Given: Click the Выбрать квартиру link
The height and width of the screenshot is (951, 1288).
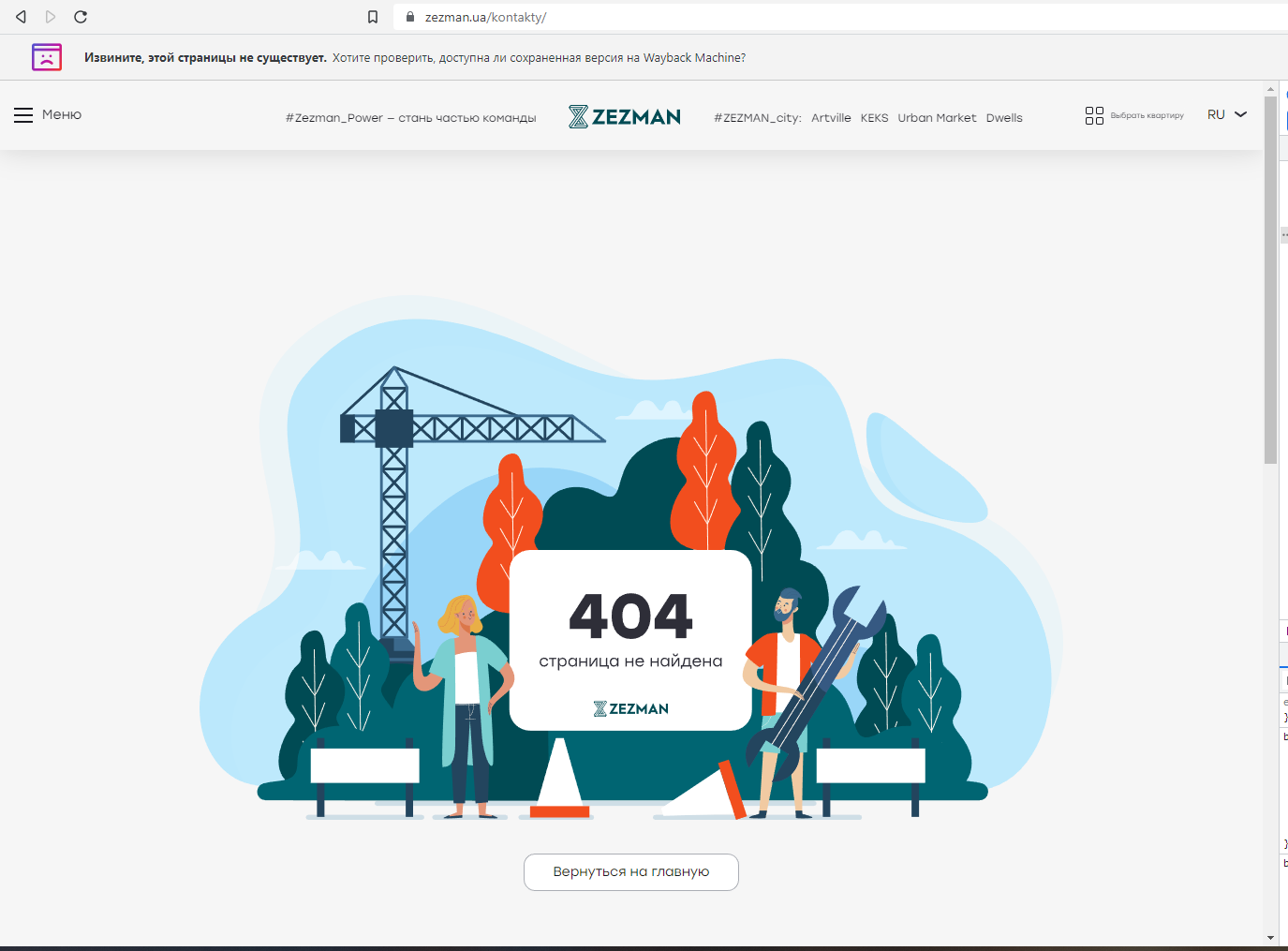Looking at the screenshot, I should tap(1147, 116).
